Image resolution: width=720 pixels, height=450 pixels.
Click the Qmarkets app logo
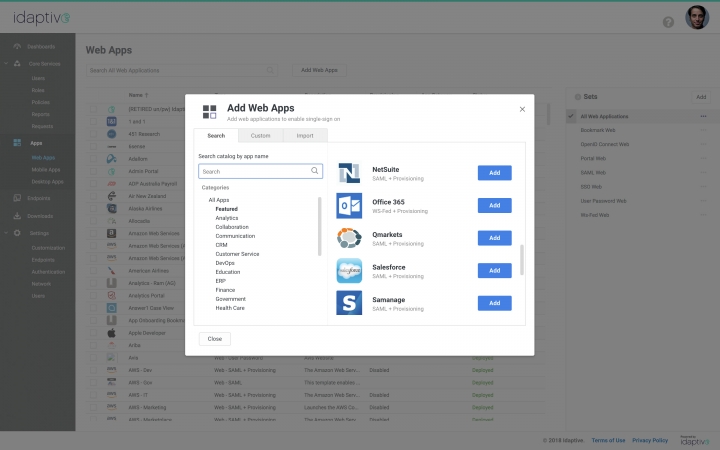tap(349, 238)
